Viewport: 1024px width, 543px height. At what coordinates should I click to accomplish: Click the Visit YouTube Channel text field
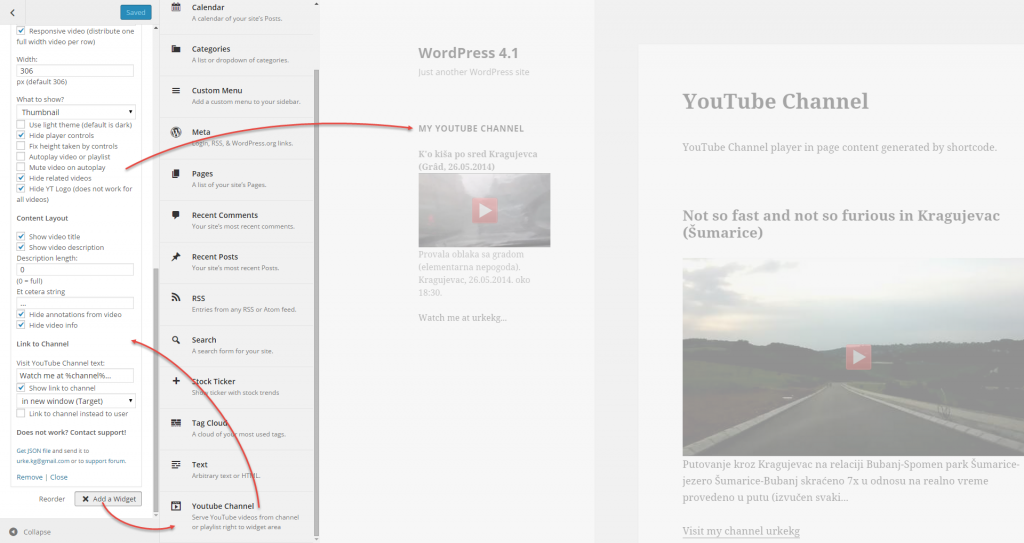(75, 375)
